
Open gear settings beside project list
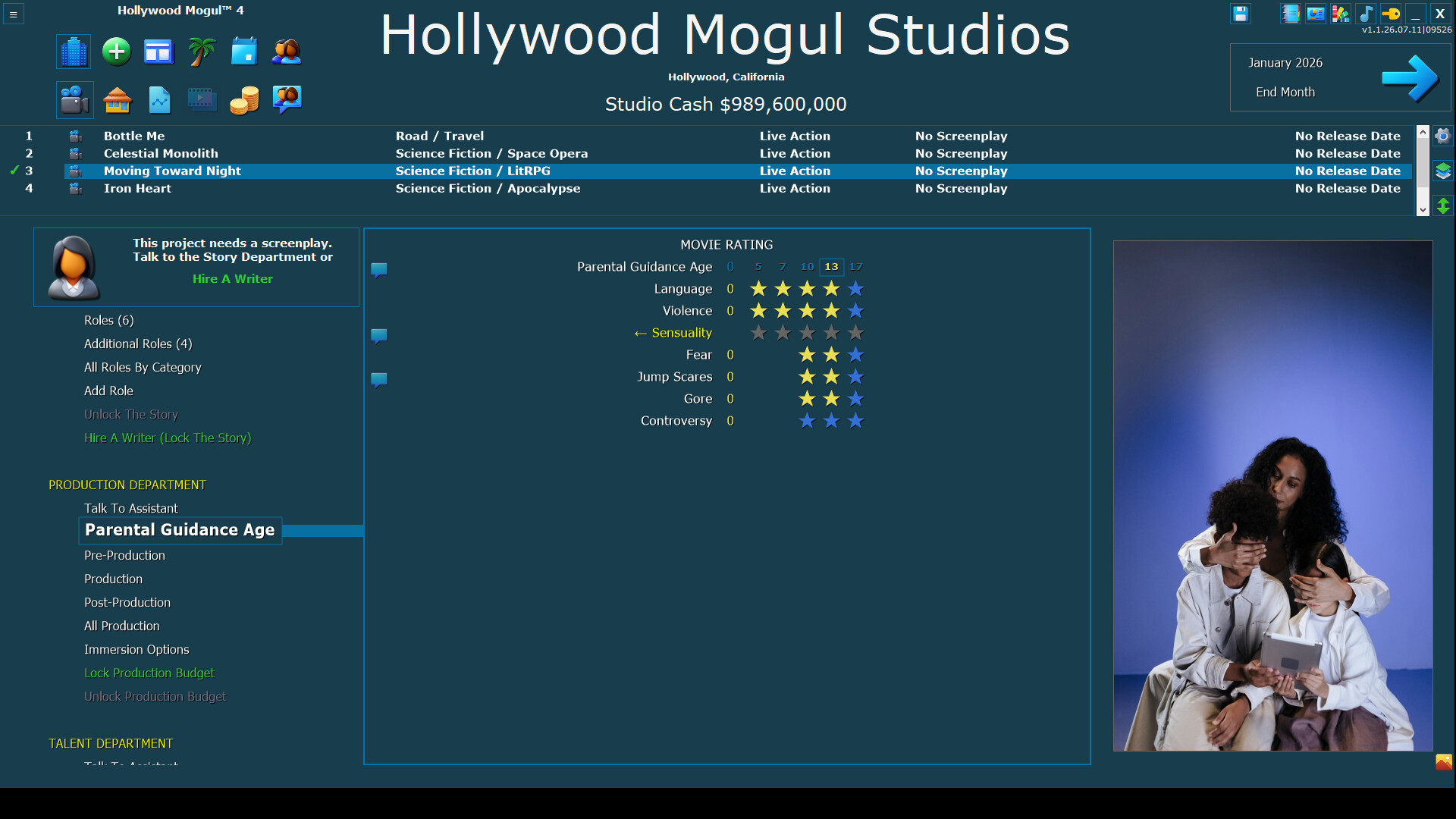click(1442, 136)
